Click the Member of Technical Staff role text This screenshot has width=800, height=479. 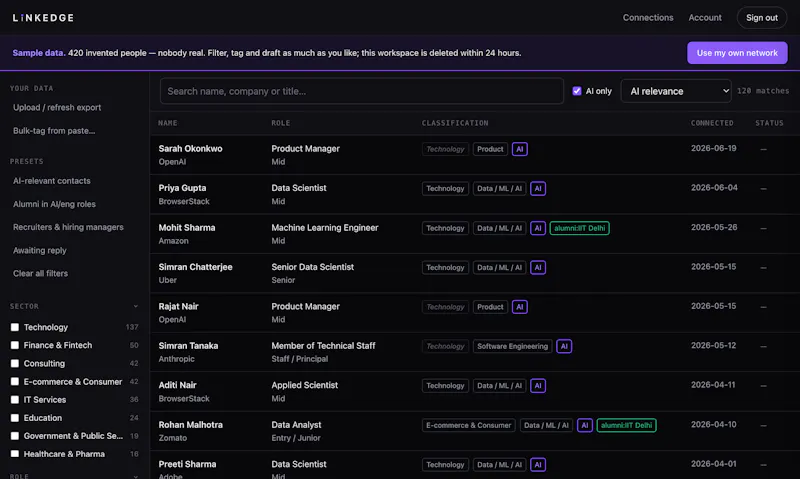point(323,346)
